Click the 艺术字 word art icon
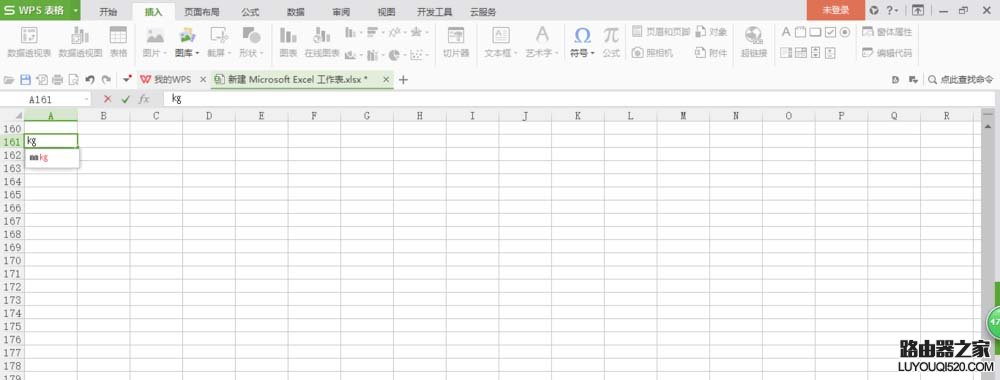The width and height of the screenshot is (1000, 380). [542, 34]
